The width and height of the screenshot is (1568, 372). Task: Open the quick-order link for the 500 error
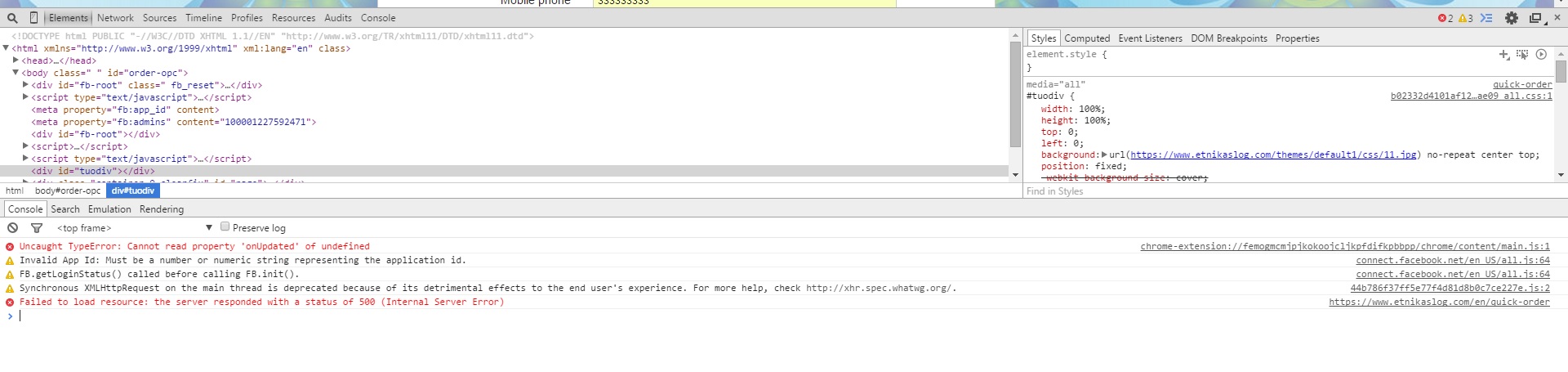tap(1439, 302)
